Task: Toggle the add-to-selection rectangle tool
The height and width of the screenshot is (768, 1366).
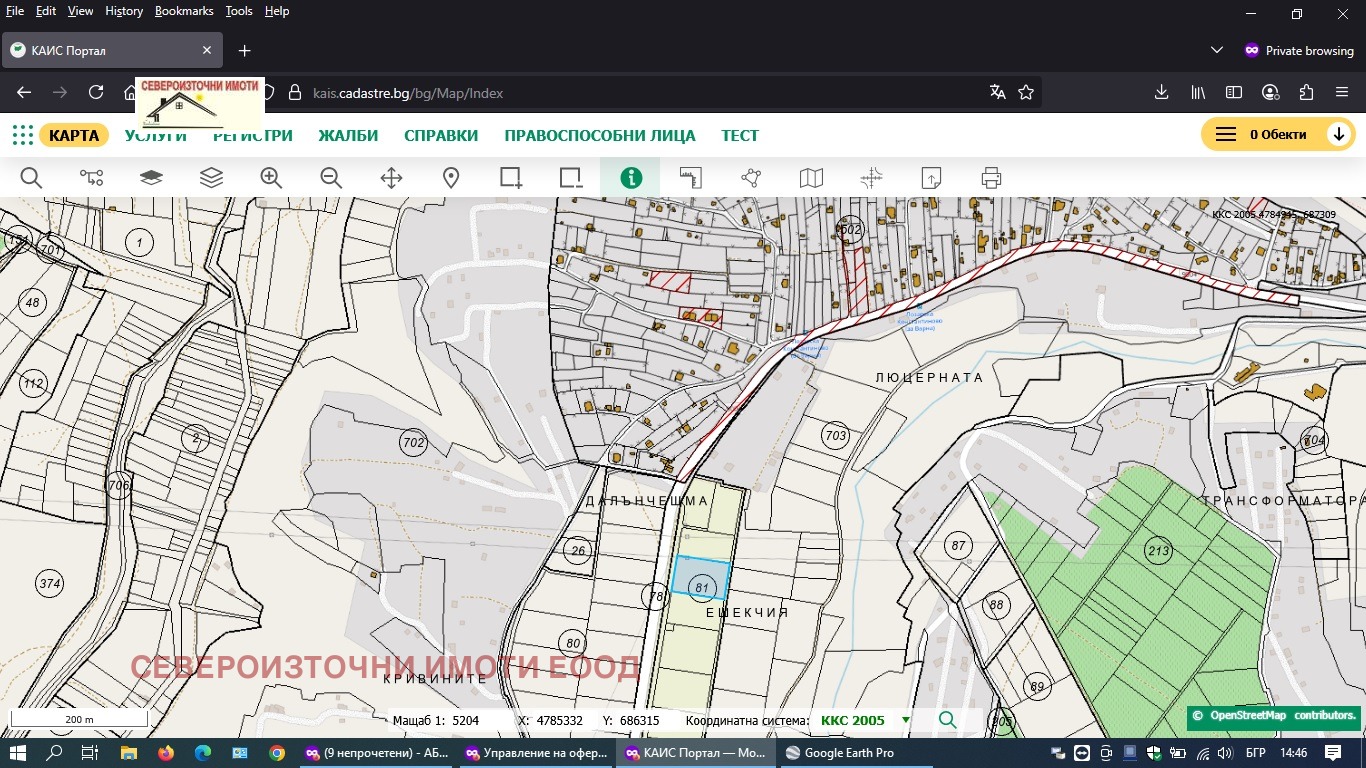Action: (x=511, y=178)
